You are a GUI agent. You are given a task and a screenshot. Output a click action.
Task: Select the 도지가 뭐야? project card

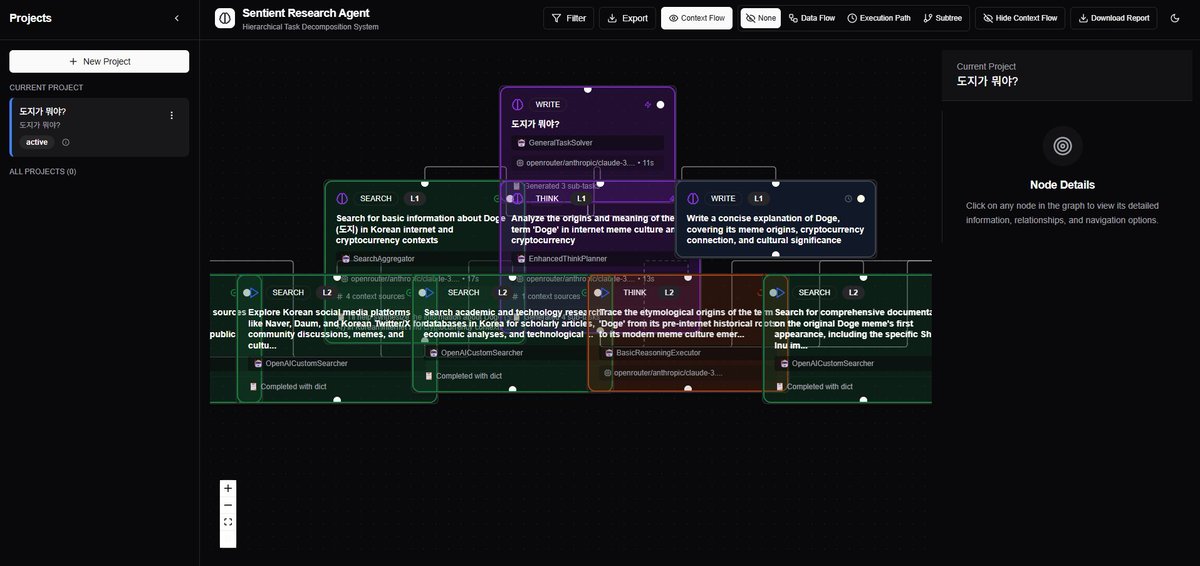(x=99, y=127)
